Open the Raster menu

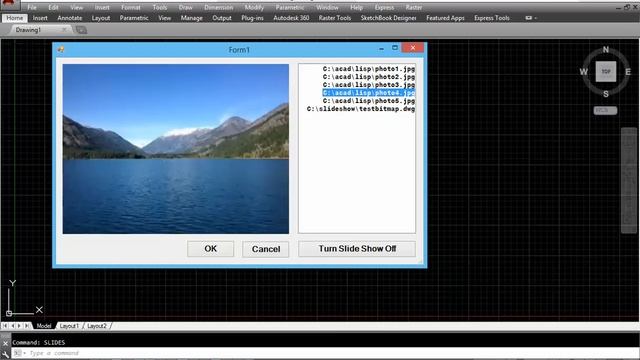click(x=413, y=7)
